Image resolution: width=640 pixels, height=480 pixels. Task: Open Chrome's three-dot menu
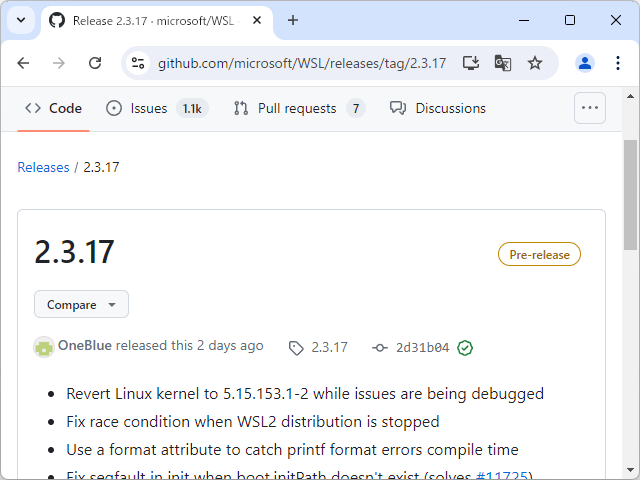618,63
